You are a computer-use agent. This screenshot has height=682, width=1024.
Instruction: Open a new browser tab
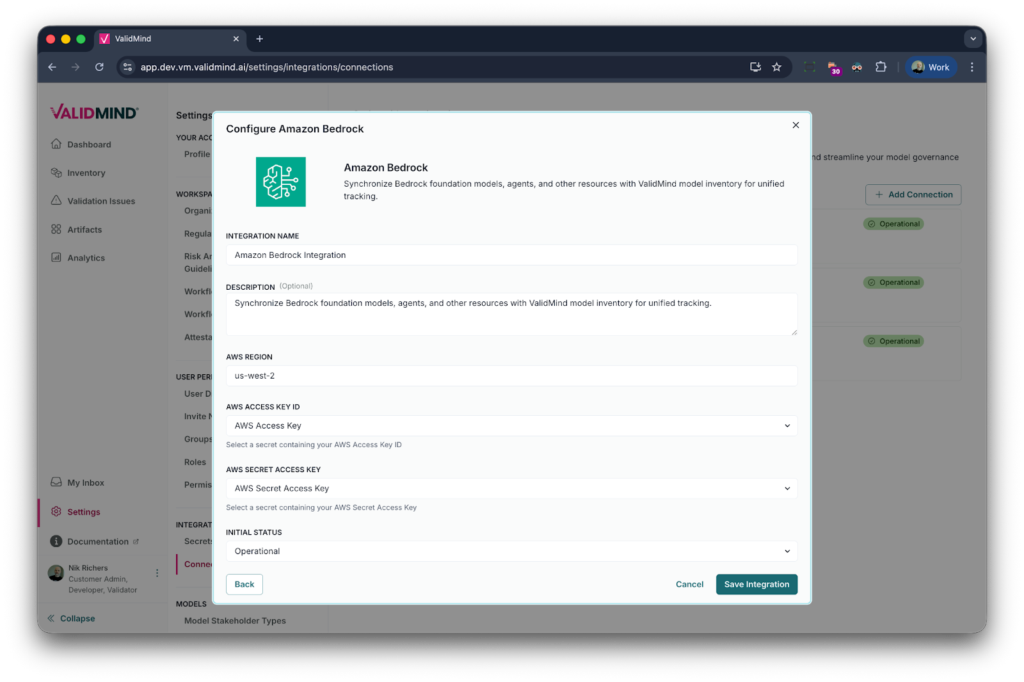[259, 39]
